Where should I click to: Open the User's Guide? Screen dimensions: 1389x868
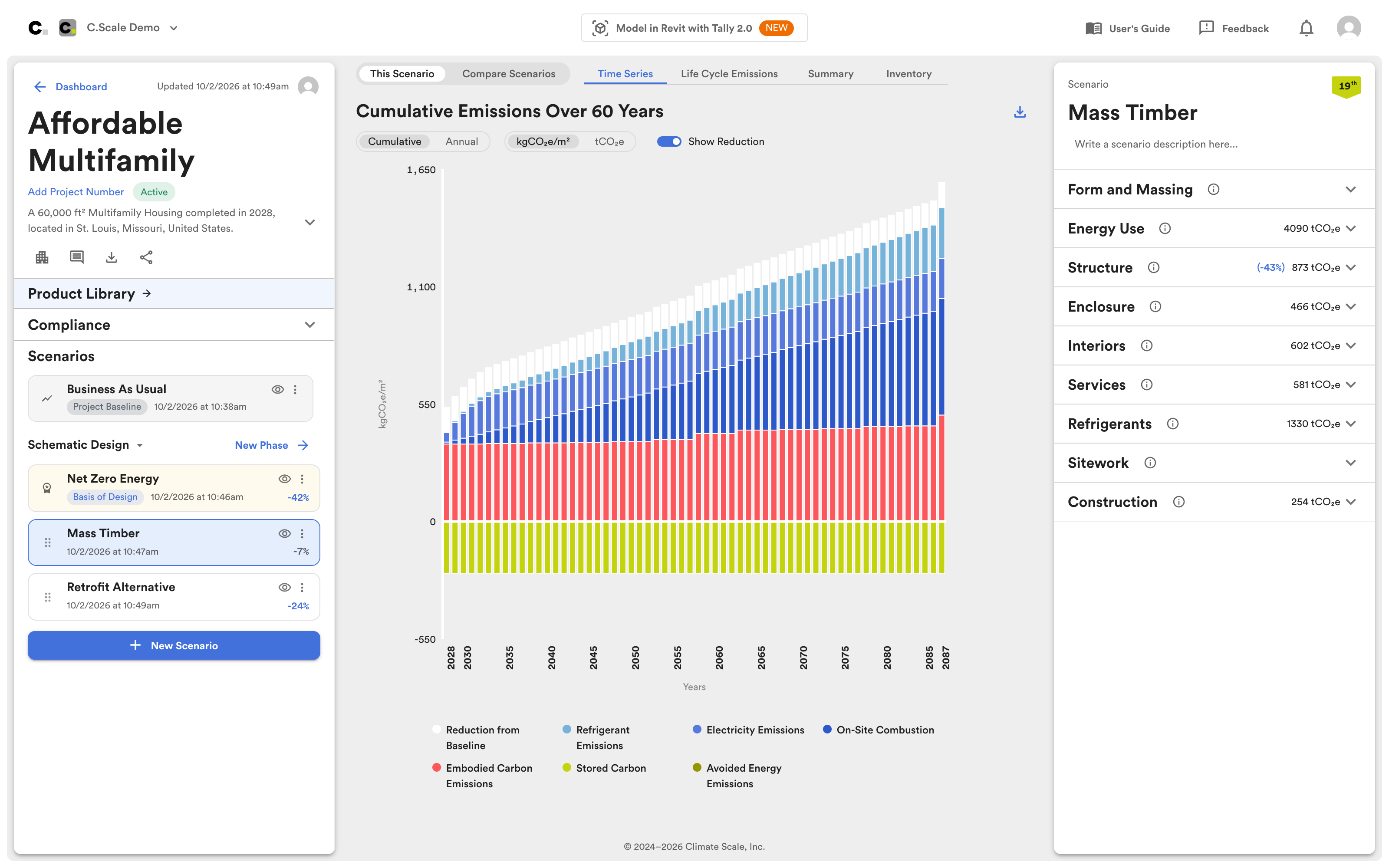pyautogui.click(x=1127, y=28)
